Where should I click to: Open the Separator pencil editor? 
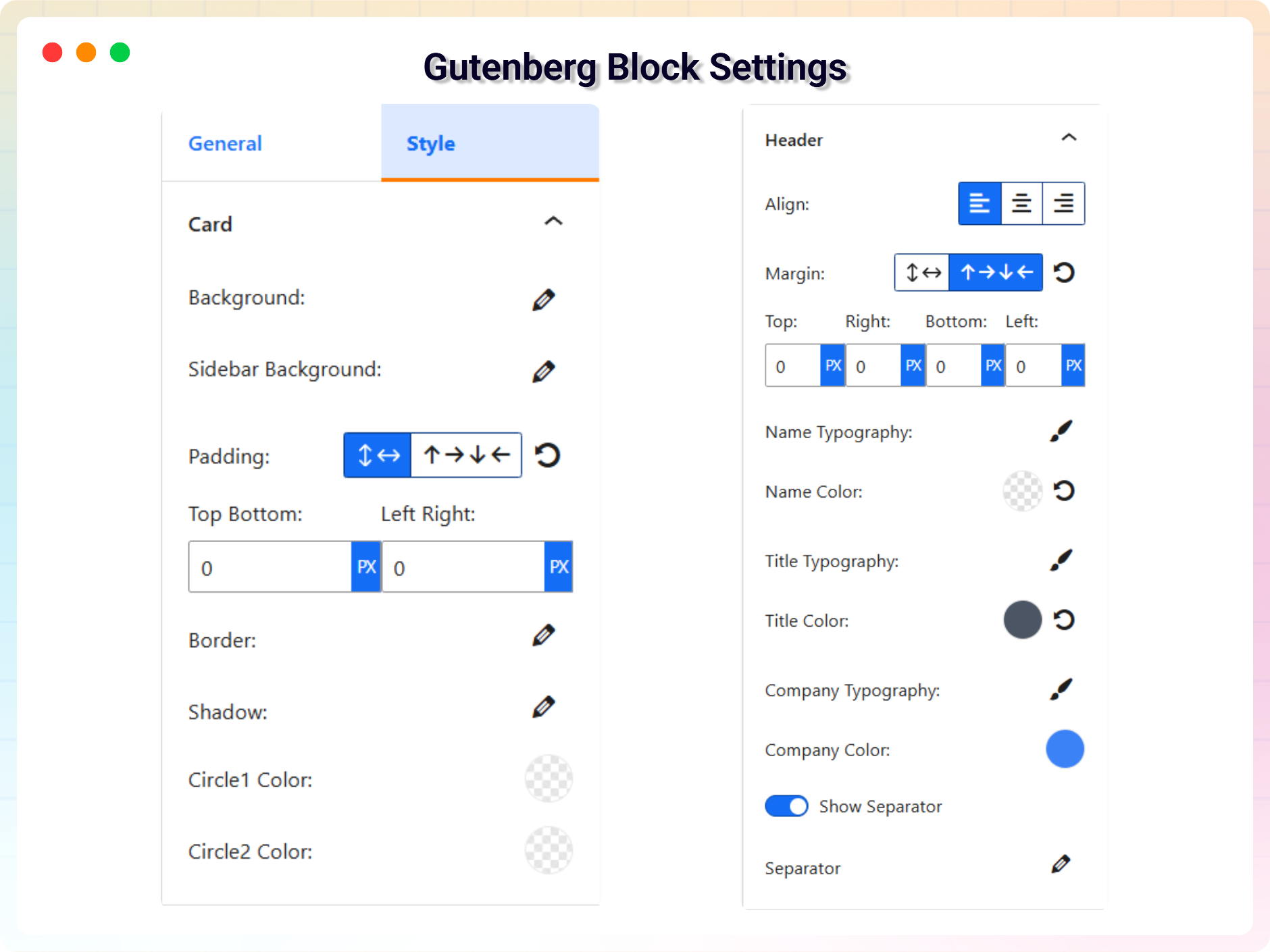(1061, 864)
